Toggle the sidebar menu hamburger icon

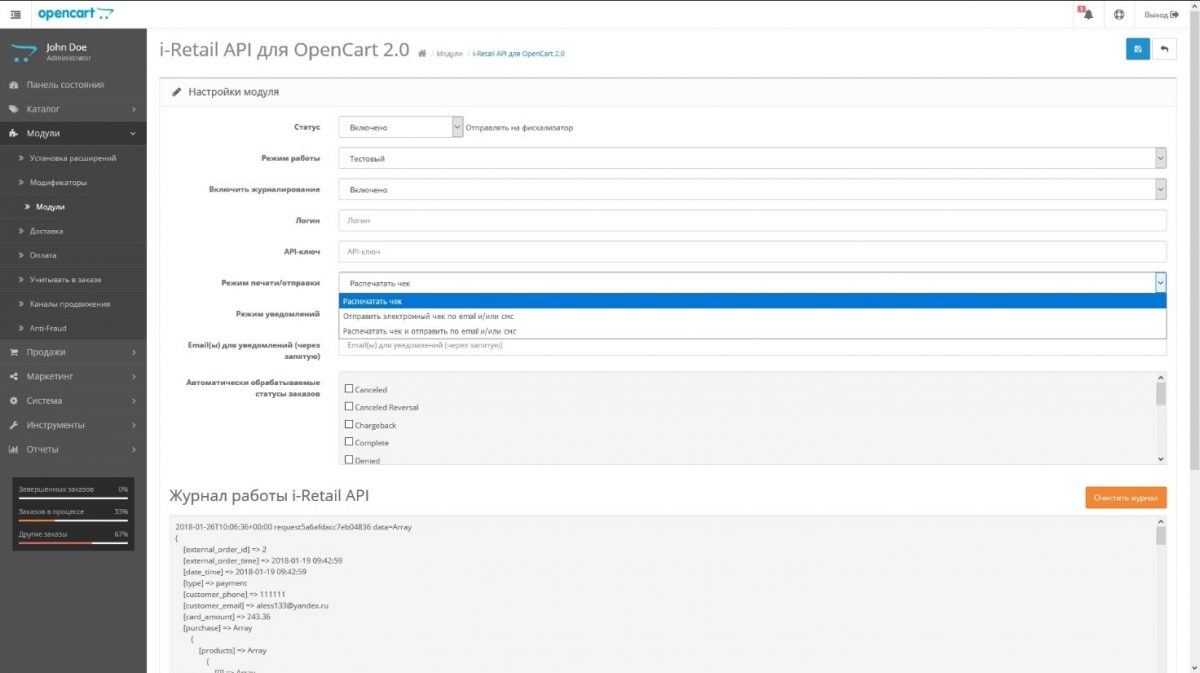[14, 14]
